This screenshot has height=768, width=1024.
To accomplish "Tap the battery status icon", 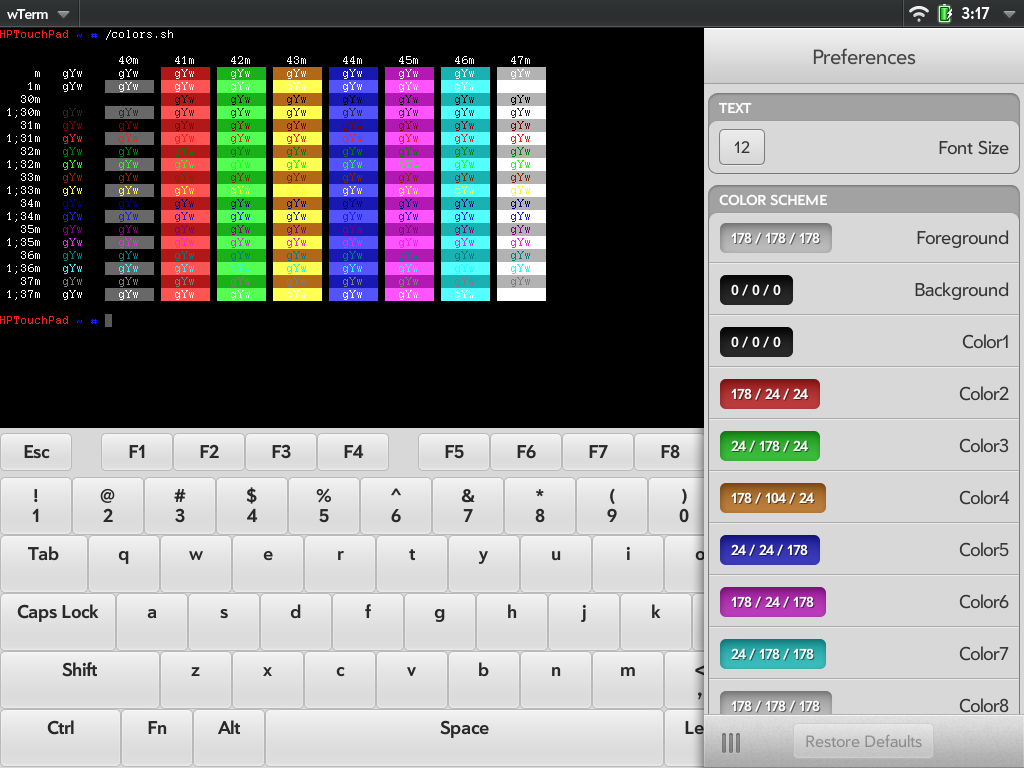I will pyautogui.click(x=945, y=14).
